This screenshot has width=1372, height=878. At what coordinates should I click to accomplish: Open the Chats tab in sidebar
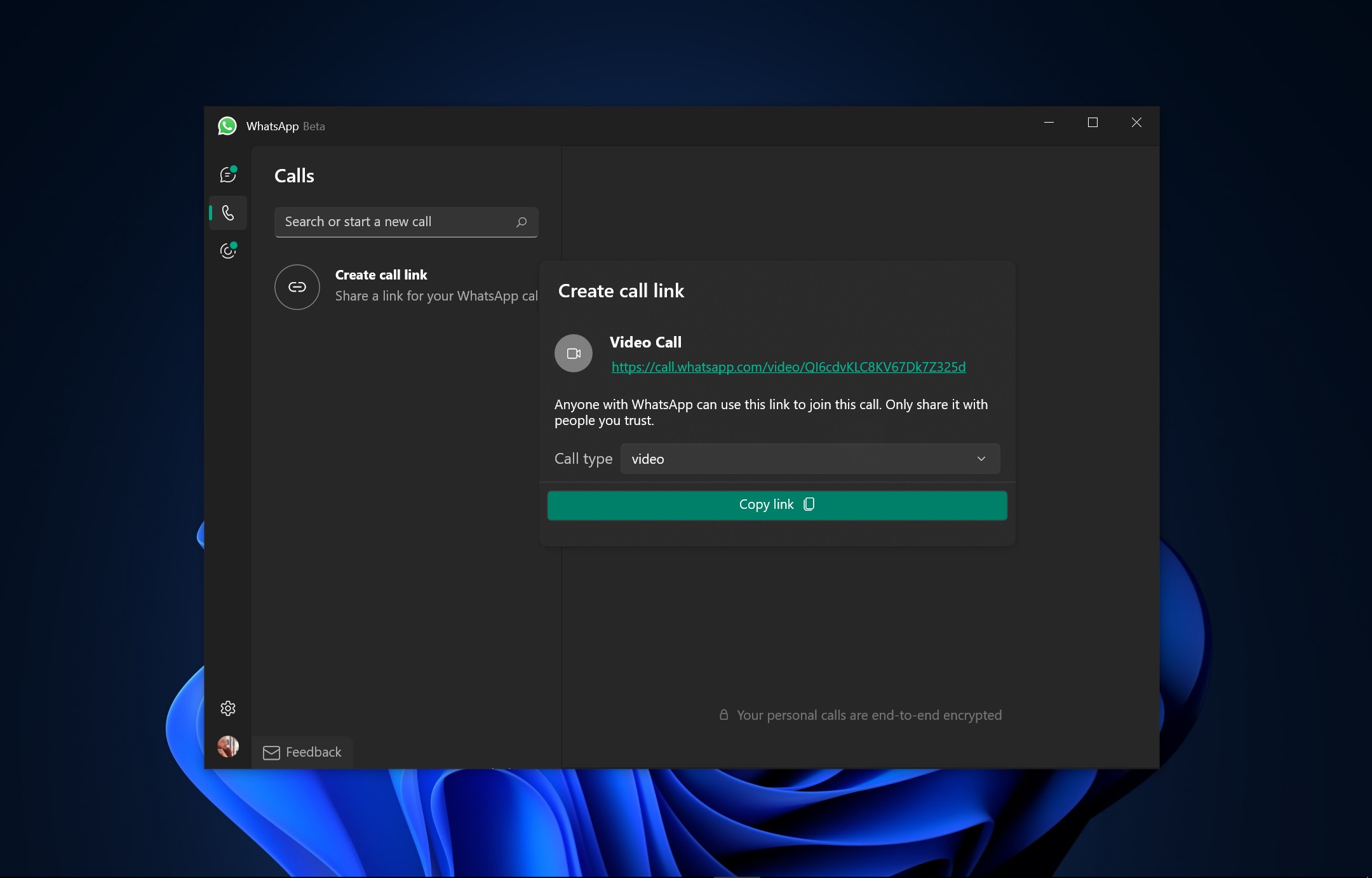point(228,175)
